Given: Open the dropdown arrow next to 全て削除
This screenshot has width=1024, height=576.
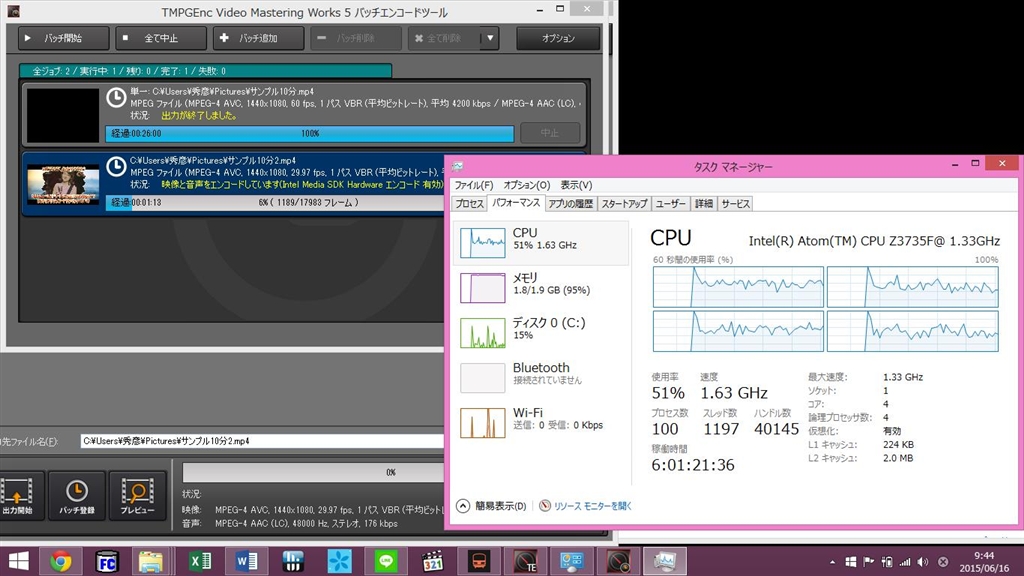Looking at the screenshot, I should coord(490,39).
